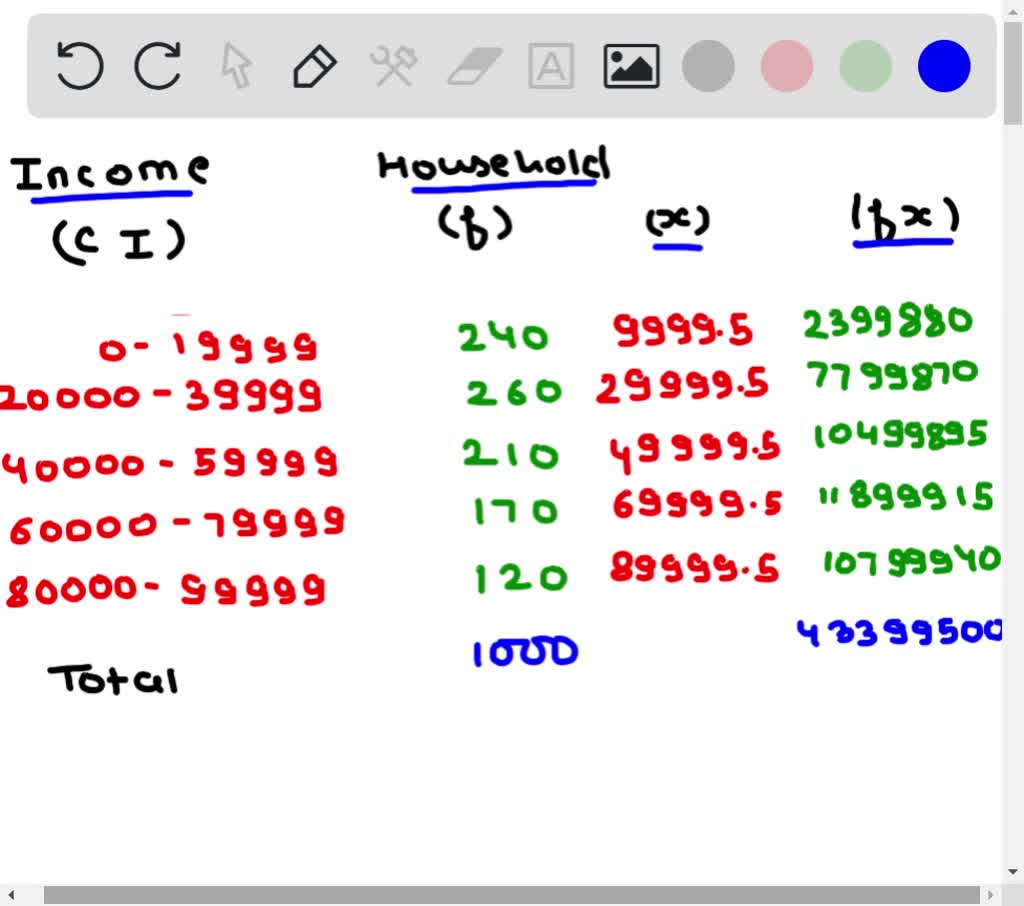The width and height of the screenshot is (1024, 906).
Task: Click the '40000-59999' income class
Action: (170, 464)
